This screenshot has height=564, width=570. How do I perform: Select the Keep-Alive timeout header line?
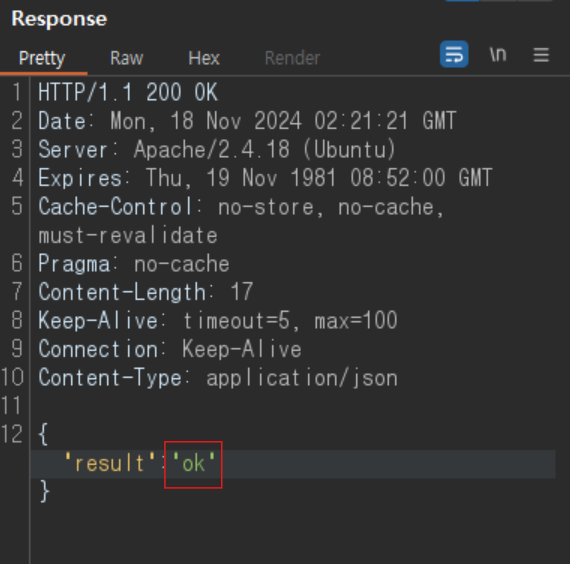coord(218,321)
